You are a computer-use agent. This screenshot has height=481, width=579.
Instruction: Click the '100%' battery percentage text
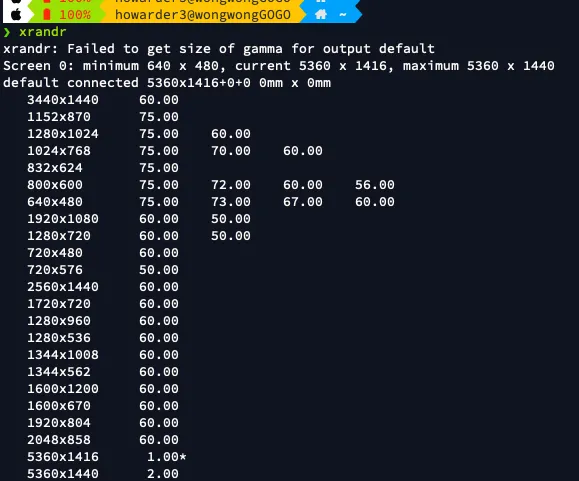(x=75, y=15)
